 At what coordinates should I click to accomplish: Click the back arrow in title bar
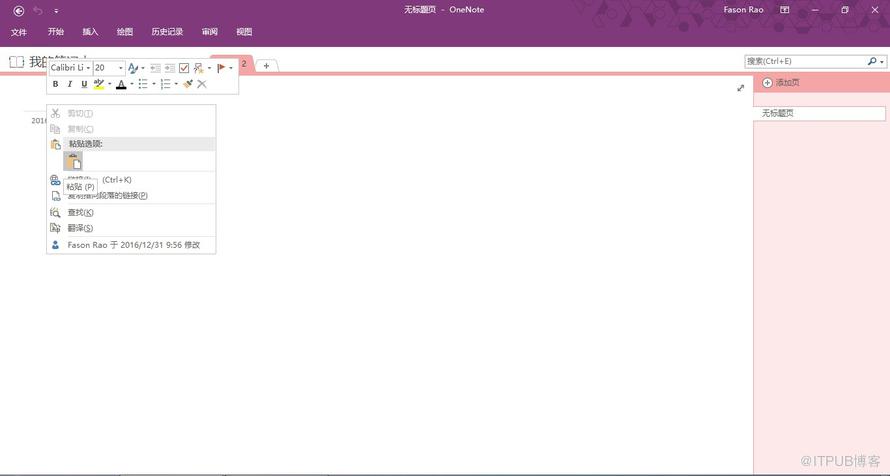(19, 10)
